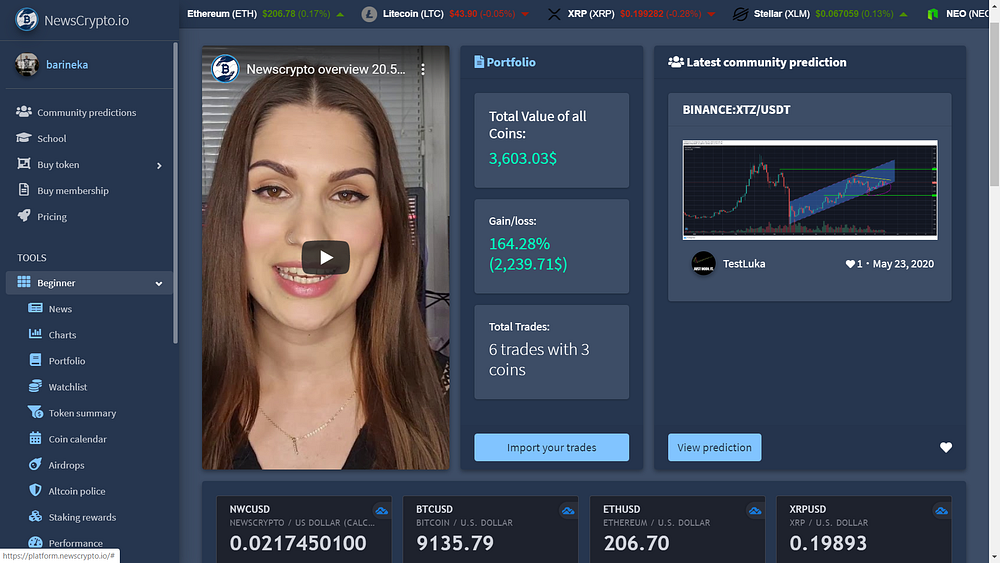The height and width of the screenshot is (563, 1000).
Task: Click the Ethereum (ETH) ticker entry
Action: pyautogui.click(x=265, y=14)
